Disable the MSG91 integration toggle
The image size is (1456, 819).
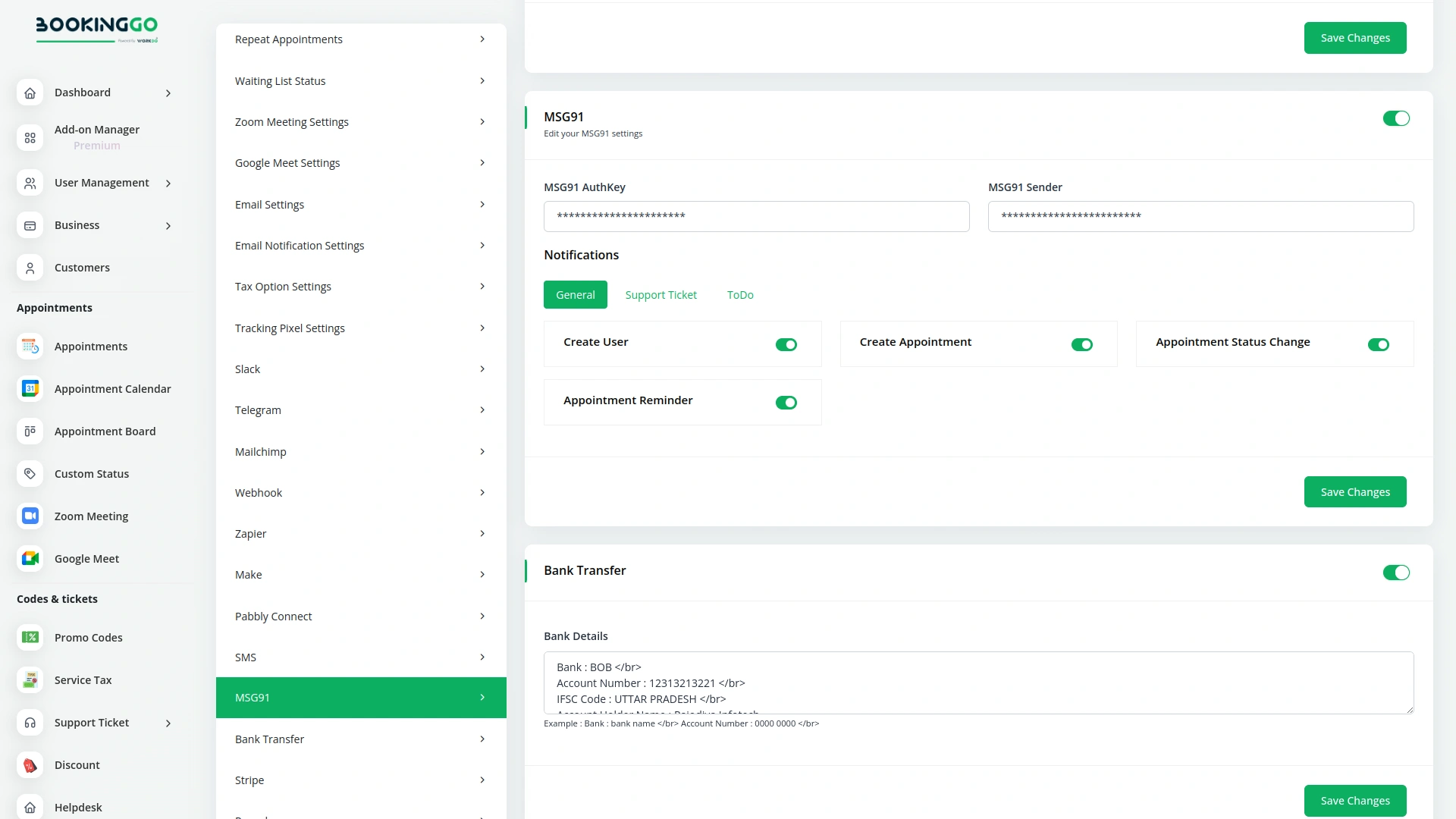tap(1396, 118)
